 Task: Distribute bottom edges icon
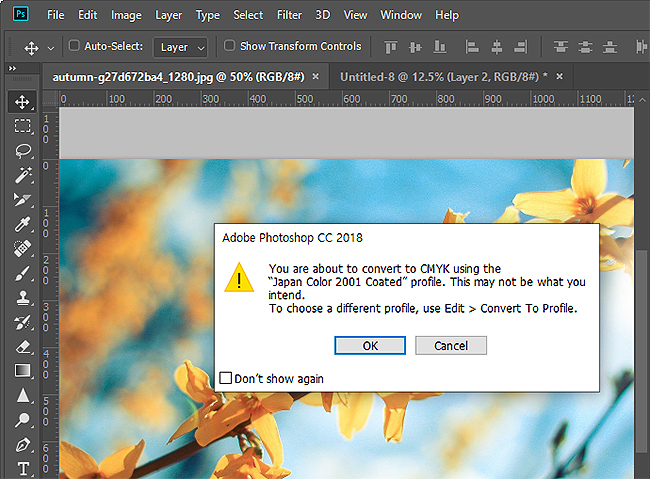coord(609,47)
